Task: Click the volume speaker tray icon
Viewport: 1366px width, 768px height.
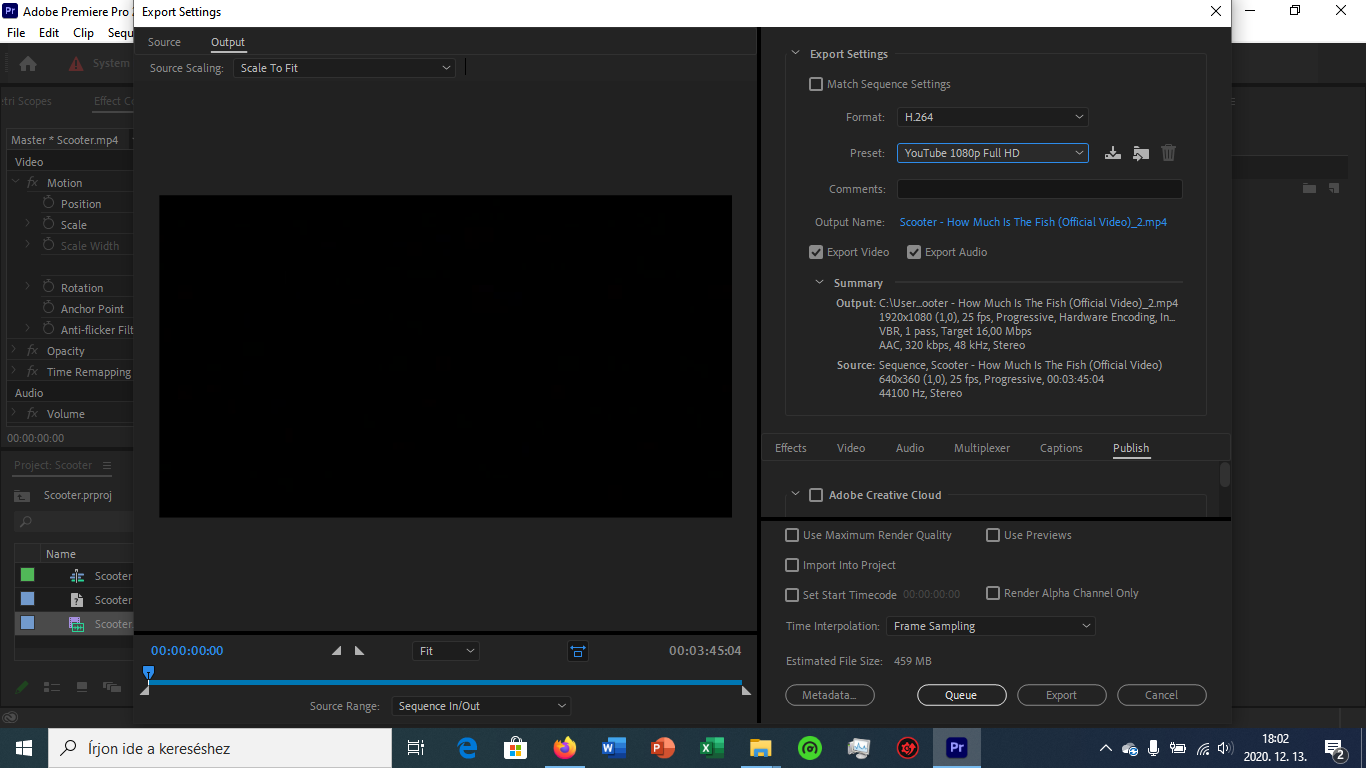Action: click(1223, 748)
